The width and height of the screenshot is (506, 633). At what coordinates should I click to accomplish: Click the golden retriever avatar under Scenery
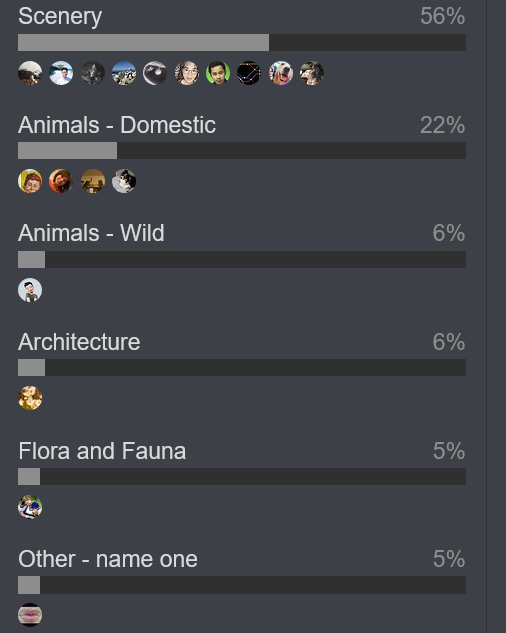(x=281, y=73)
